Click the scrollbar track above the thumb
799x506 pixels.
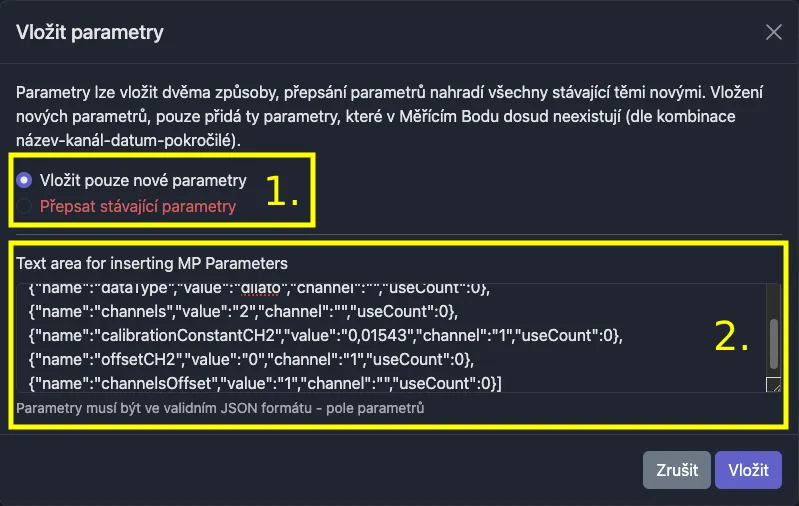click(x=773, y=300)
